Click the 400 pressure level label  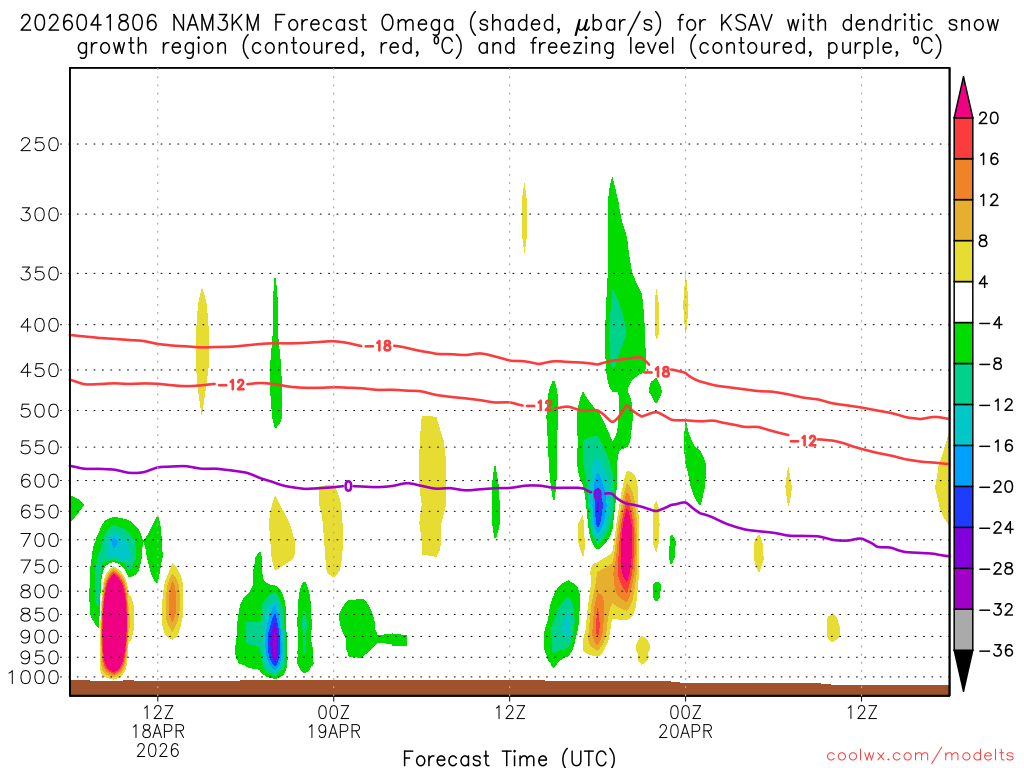[x=40, y=325]
